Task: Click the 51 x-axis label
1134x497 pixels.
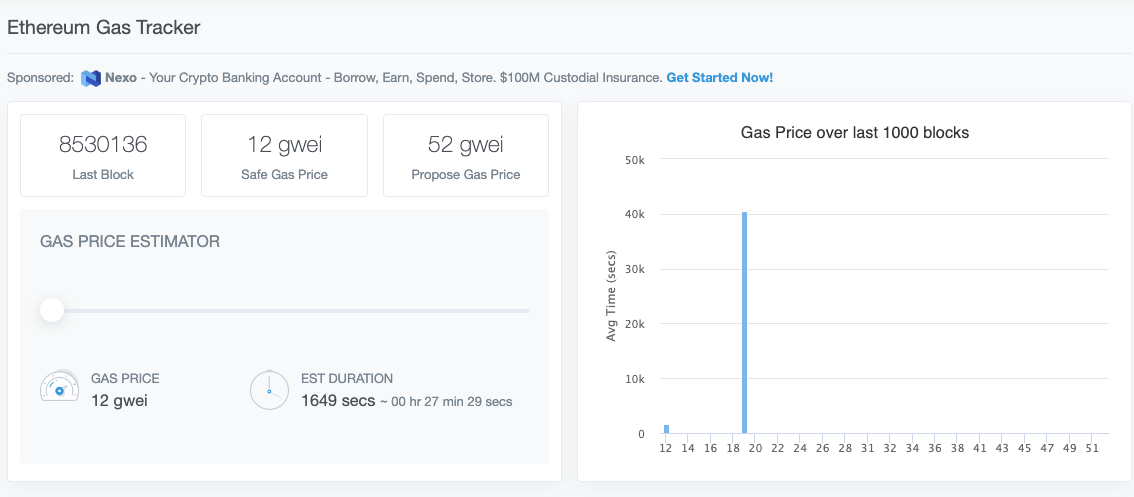Action: pos(1092,449)
